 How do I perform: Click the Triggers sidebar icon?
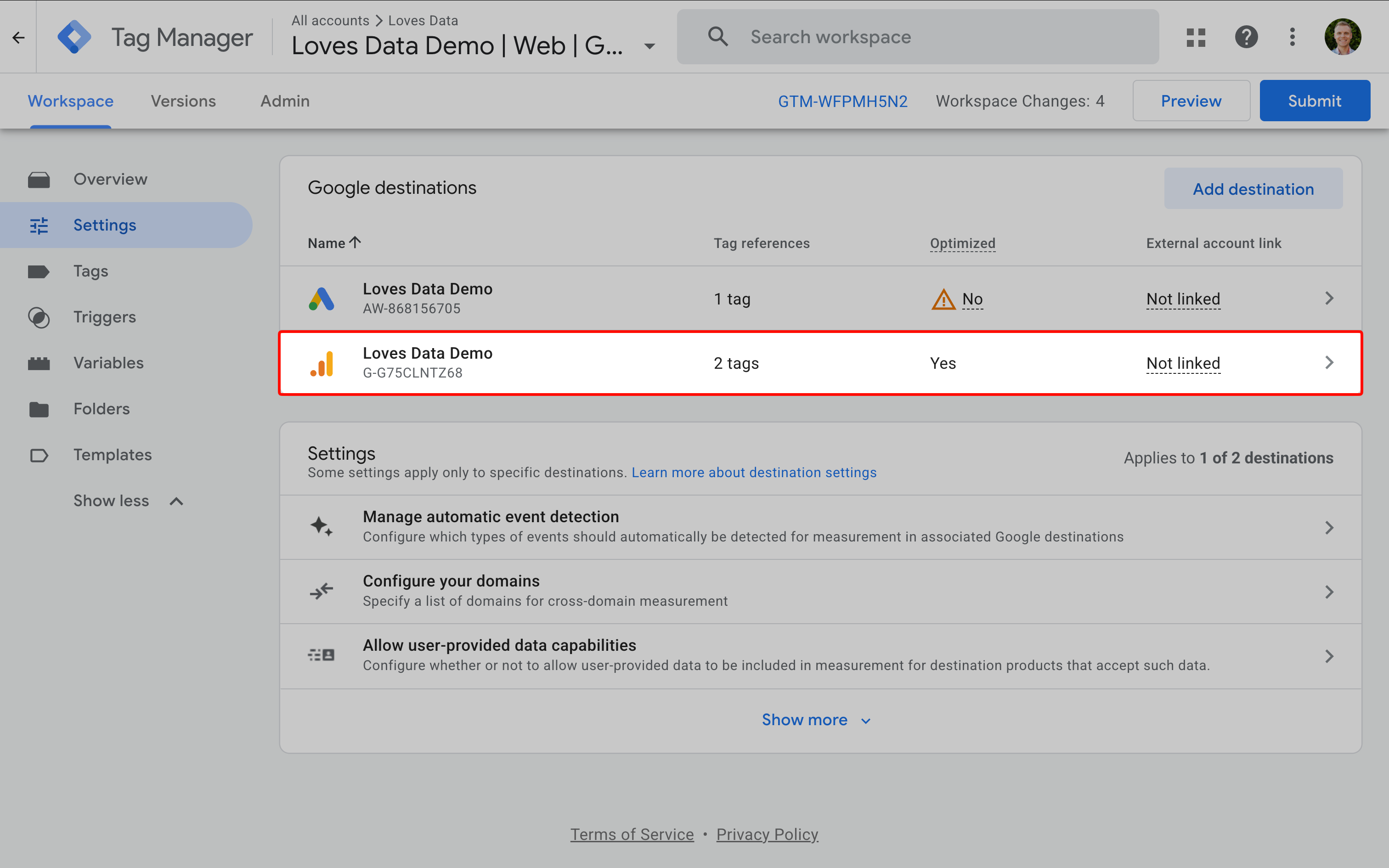point(39,317)
